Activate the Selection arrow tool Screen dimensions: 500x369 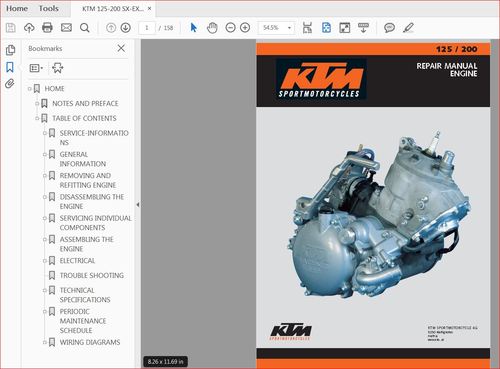[193, 28]
